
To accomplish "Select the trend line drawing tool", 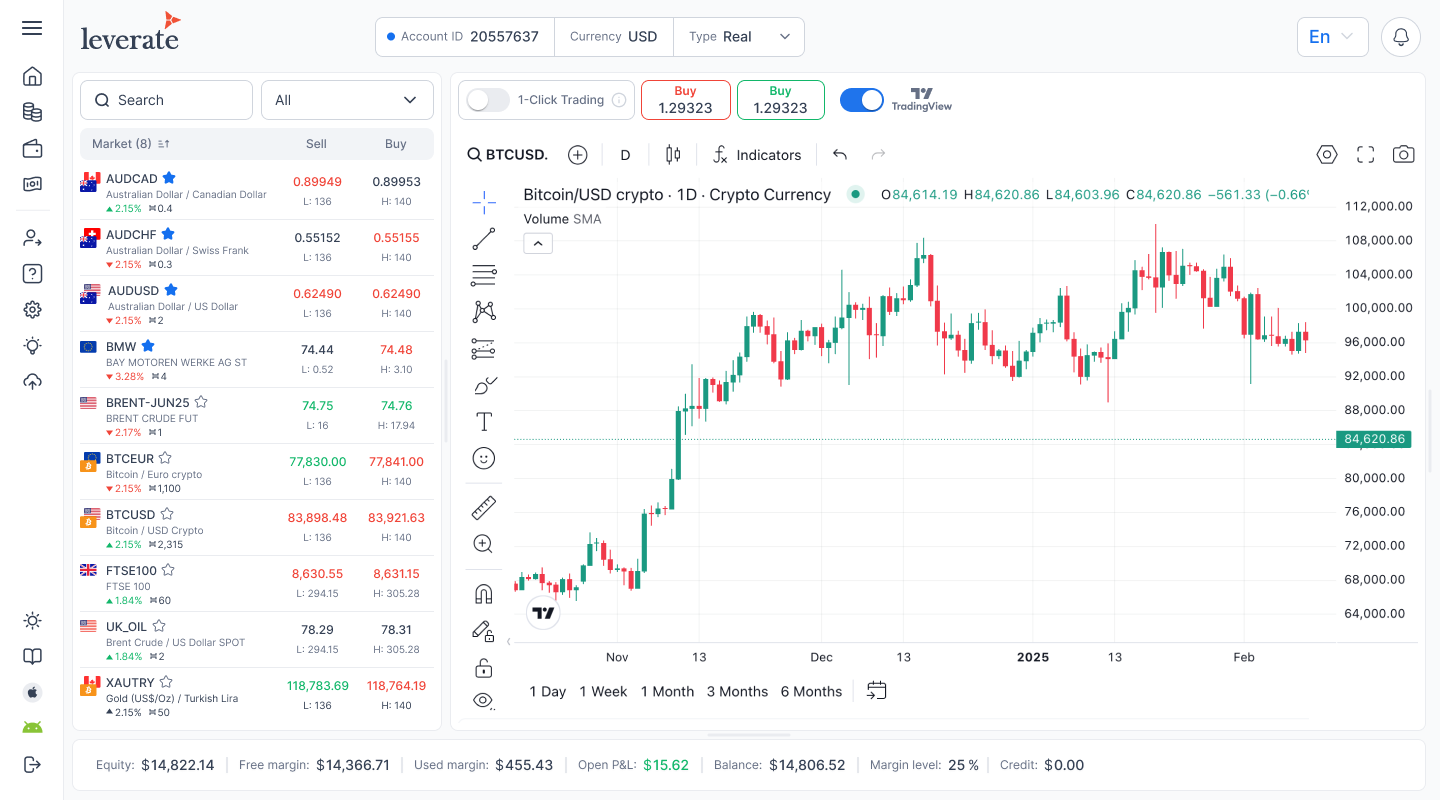I will point(484,238).
